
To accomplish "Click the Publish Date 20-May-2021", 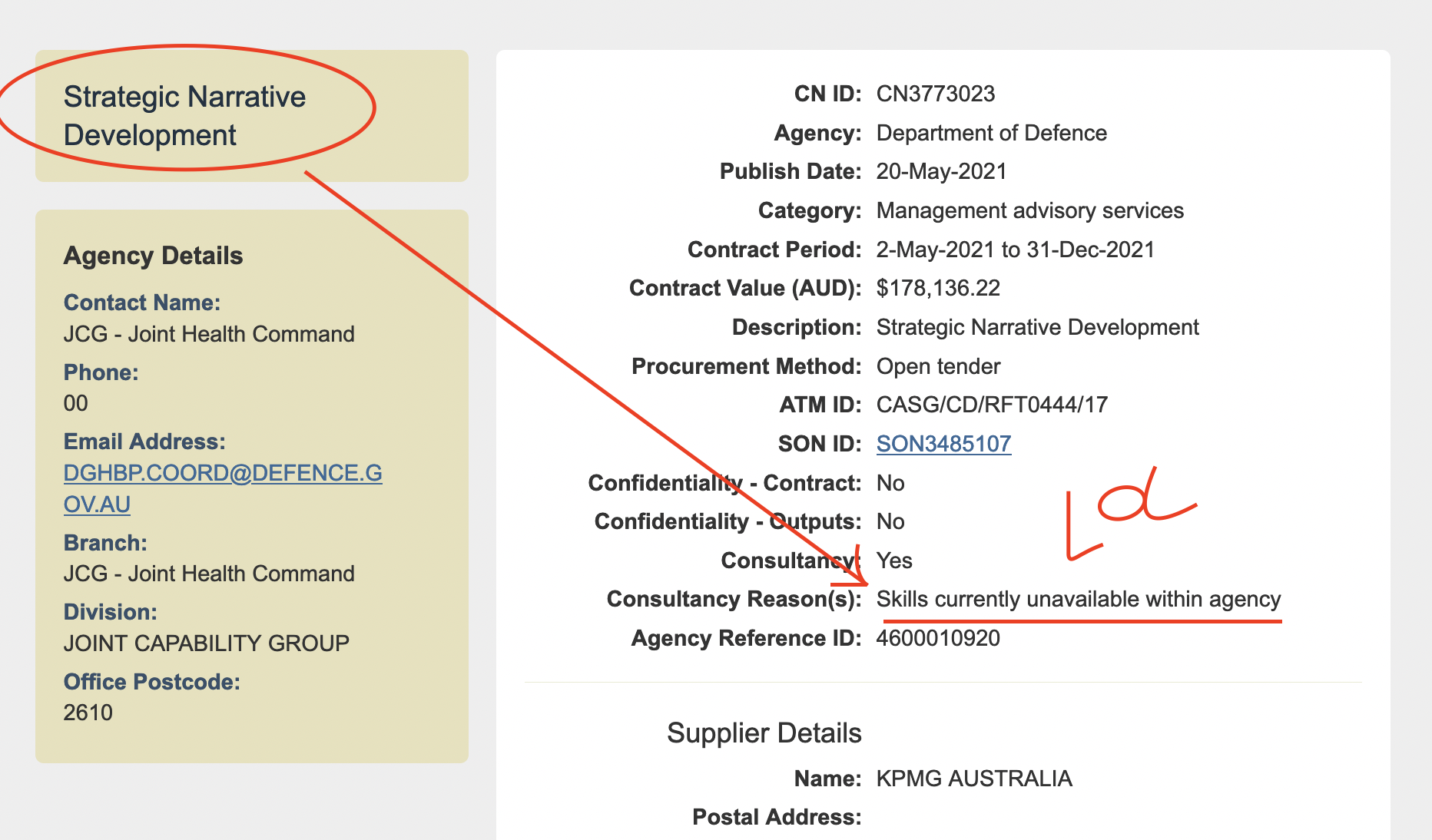I will (x=941, y=171).
